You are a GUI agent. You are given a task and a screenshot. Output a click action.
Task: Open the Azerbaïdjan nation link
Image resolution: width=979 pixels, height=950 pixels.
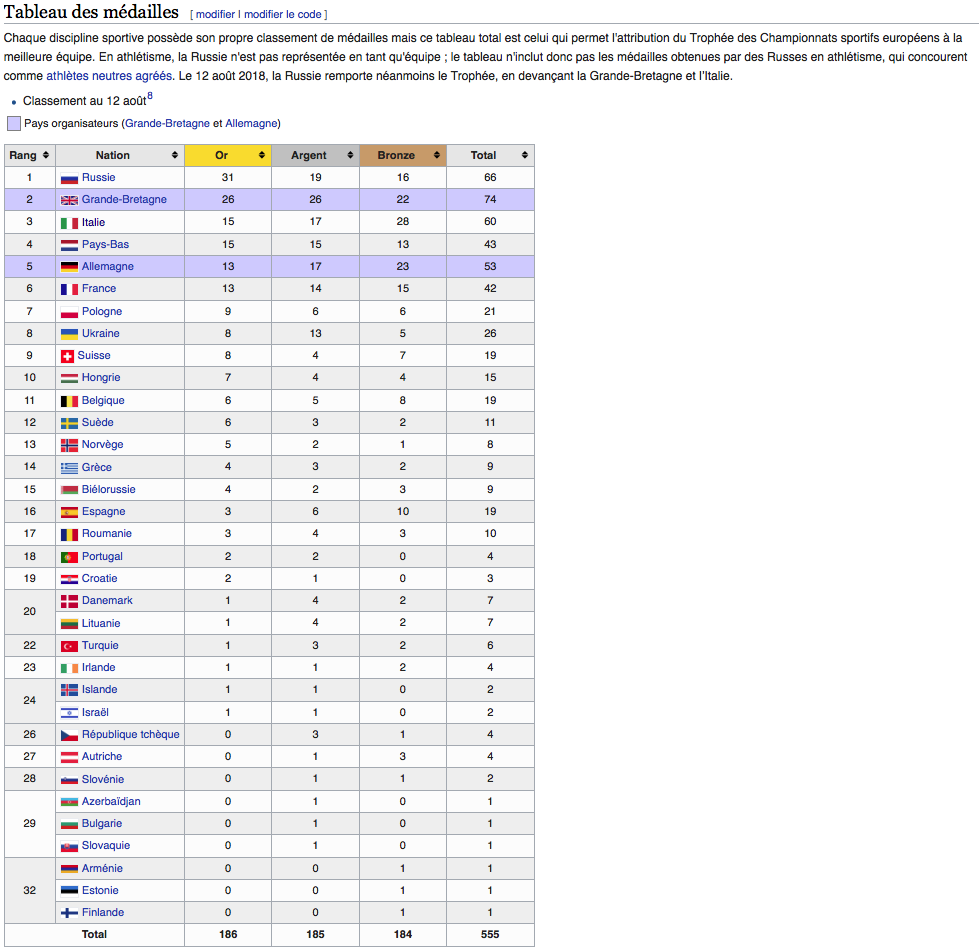[111, 801]
